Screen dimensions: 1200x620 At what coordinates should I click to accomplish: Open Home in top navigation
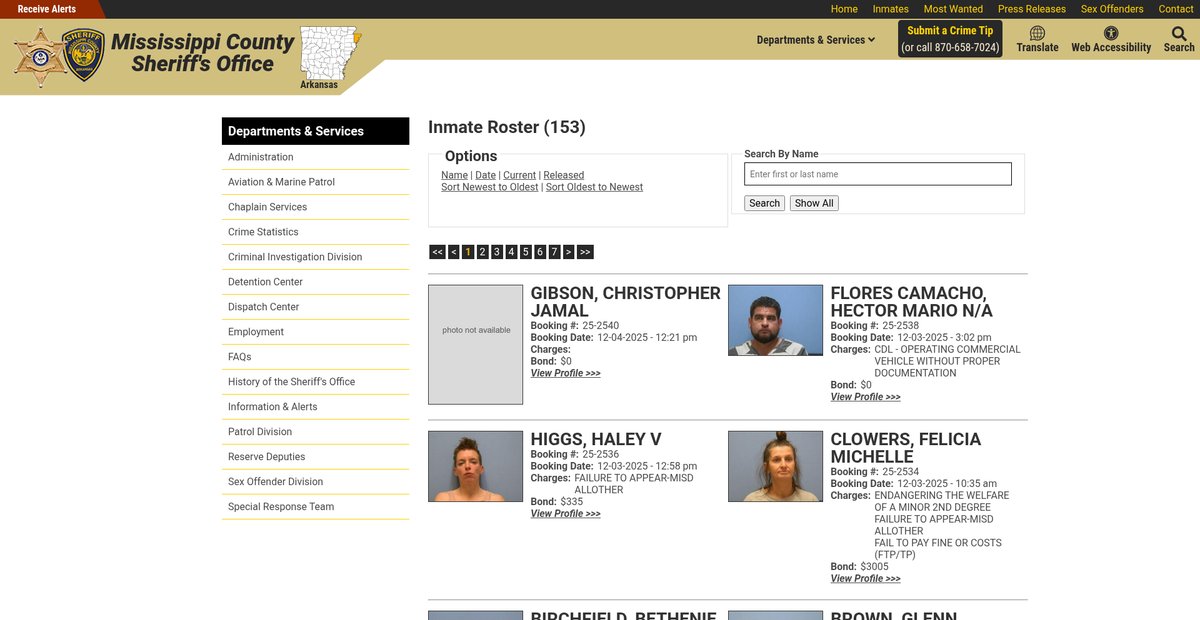(x=844, y=9)
